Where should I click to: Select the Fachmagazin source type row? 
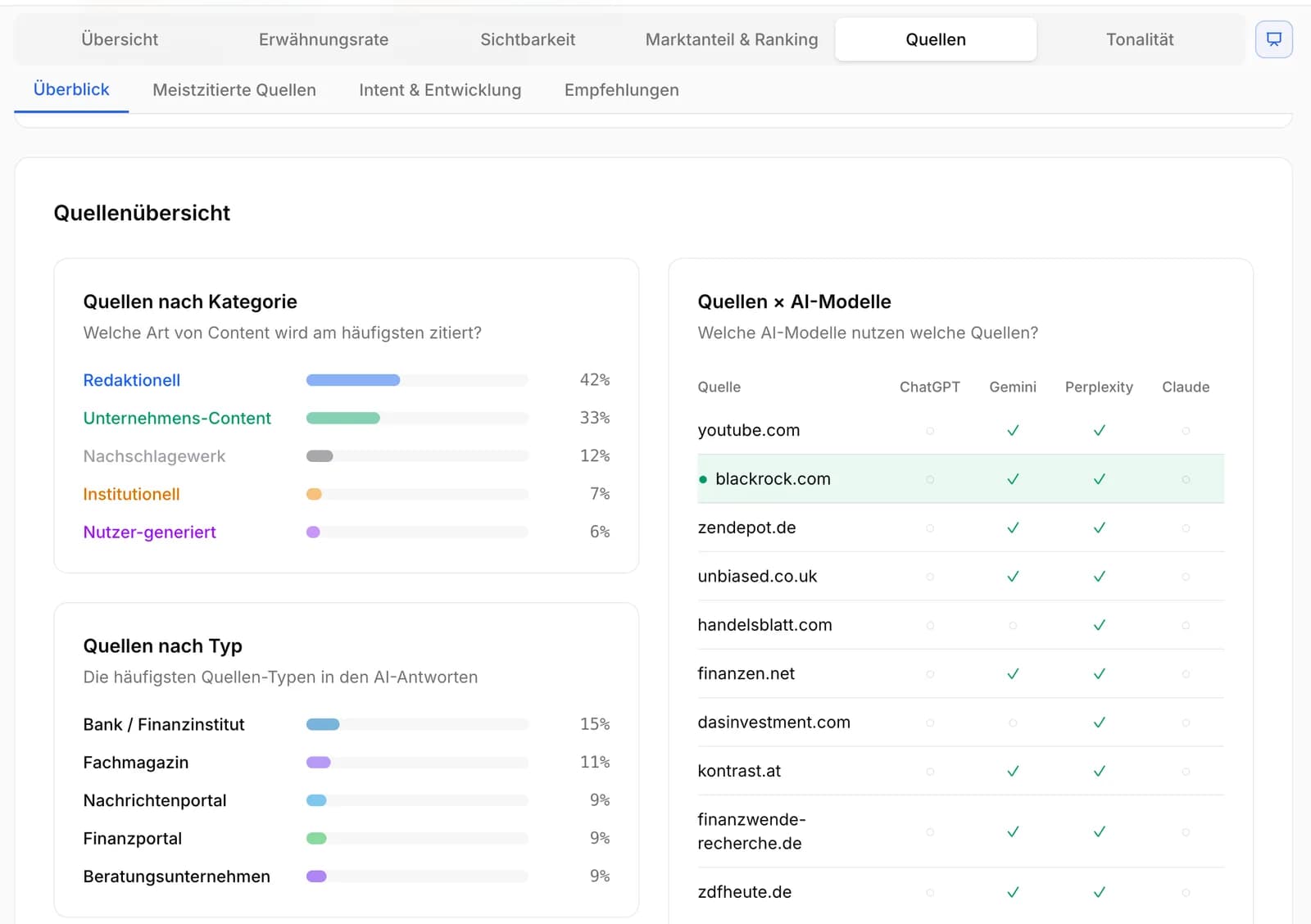tap(347, 763)
